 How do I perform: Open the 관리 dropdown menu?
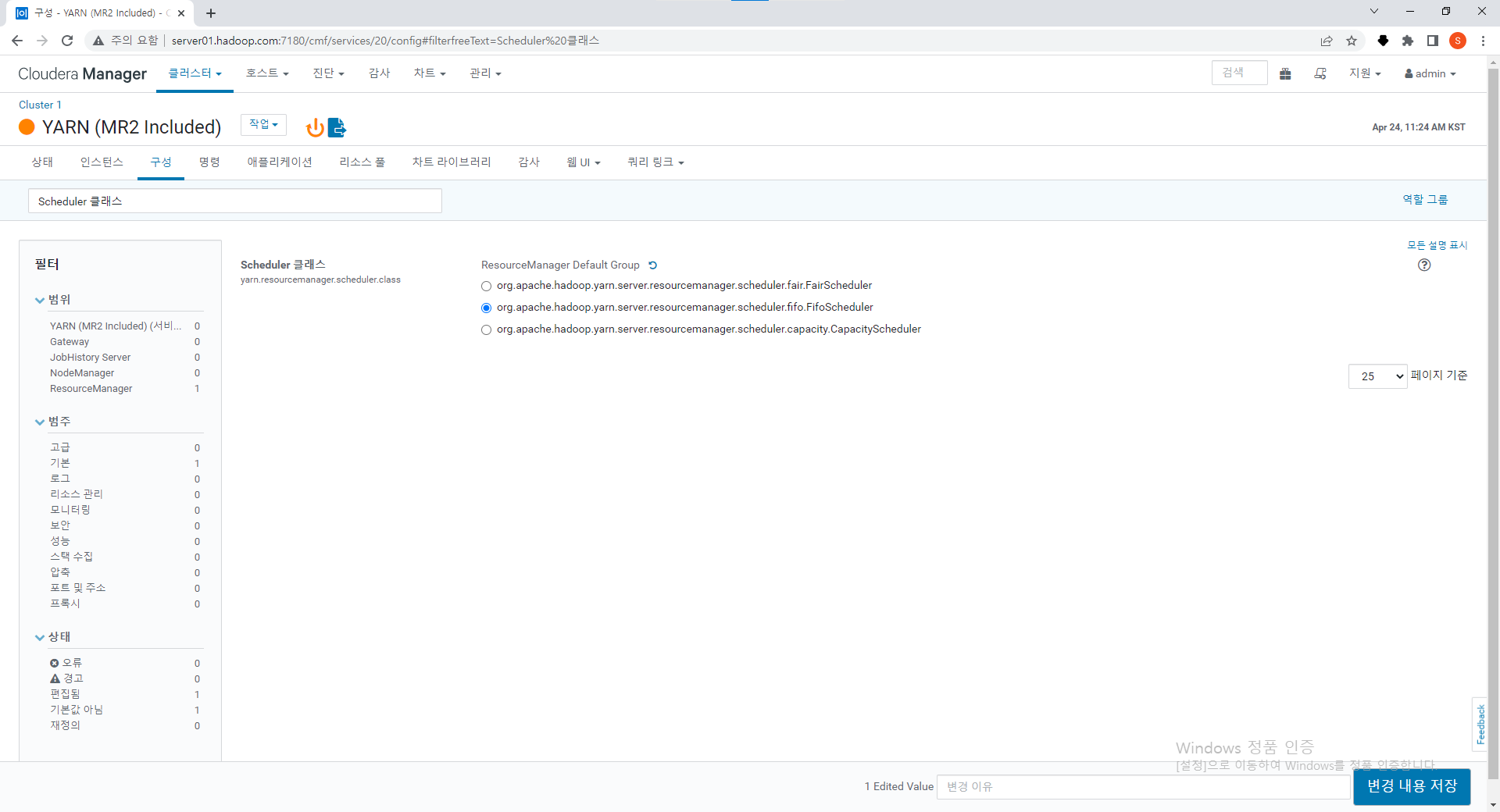pos(485,73)
